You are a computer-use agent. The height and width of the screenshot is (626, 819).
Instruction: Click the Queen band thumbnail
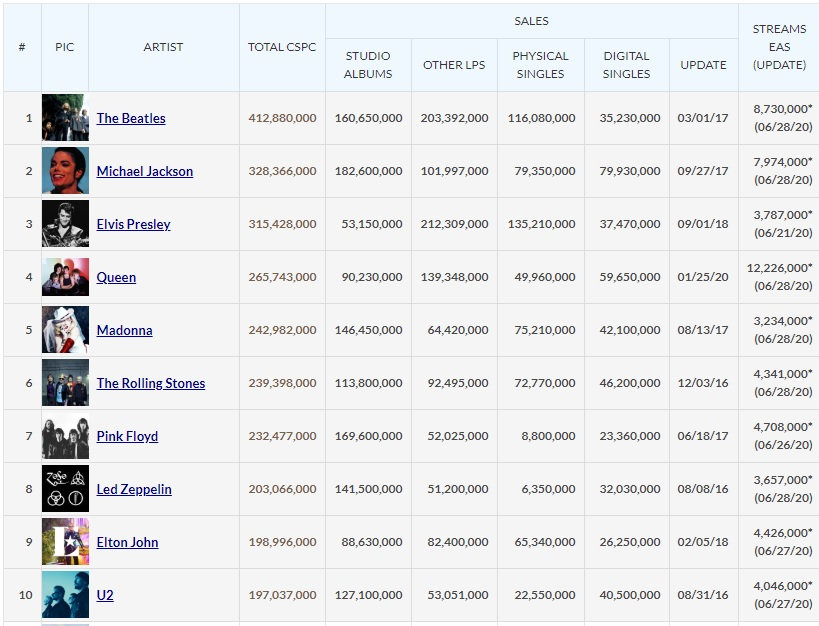(x=65, y=277)
